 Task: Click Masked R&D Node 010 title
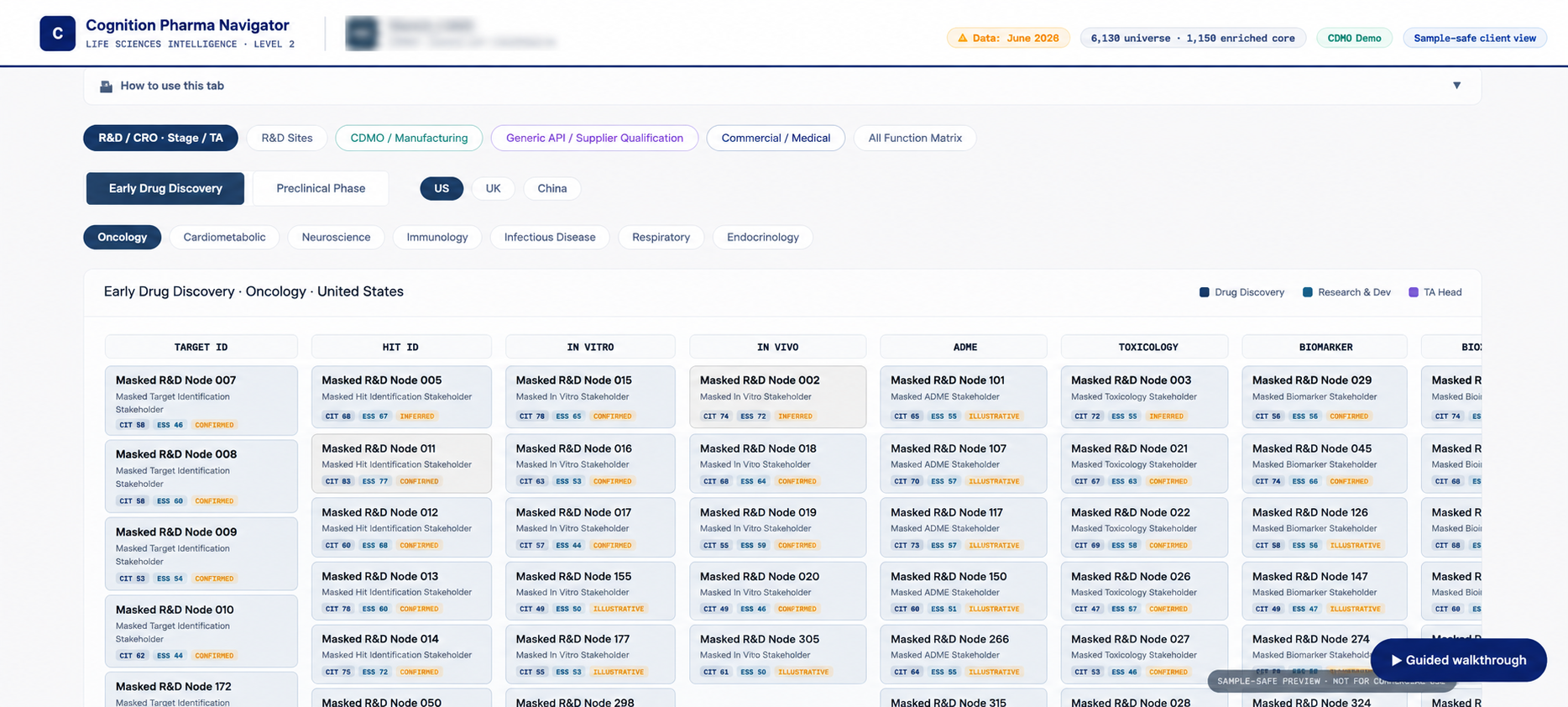point(175,610)
